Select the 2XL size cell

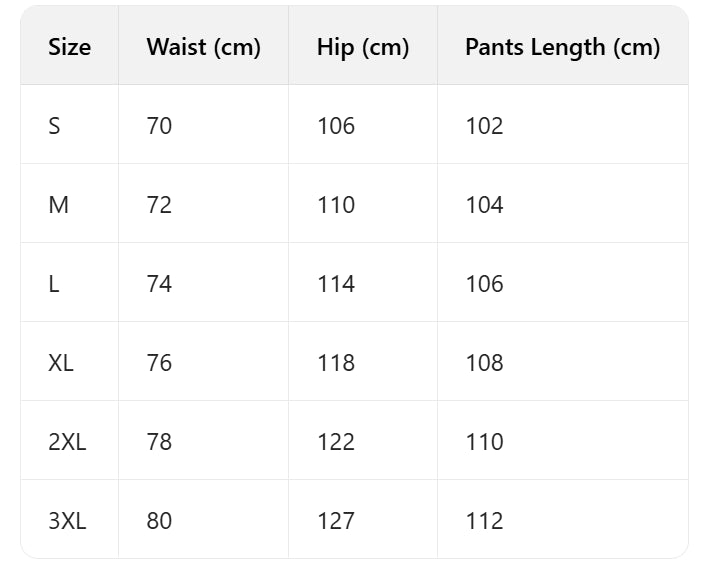coord(67,442)
